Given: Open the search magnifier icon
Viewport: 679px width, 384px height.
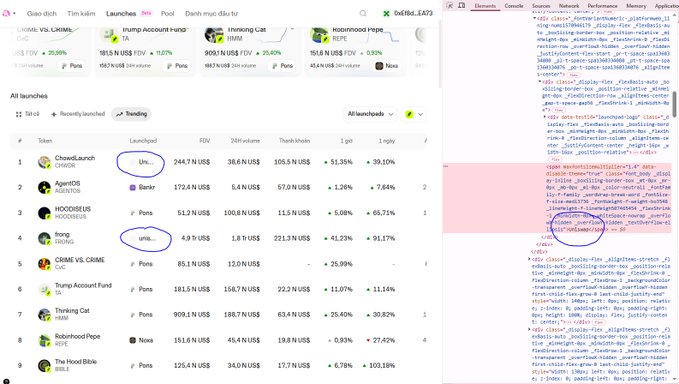Looking at the screenshot, I should click(363, 13).
